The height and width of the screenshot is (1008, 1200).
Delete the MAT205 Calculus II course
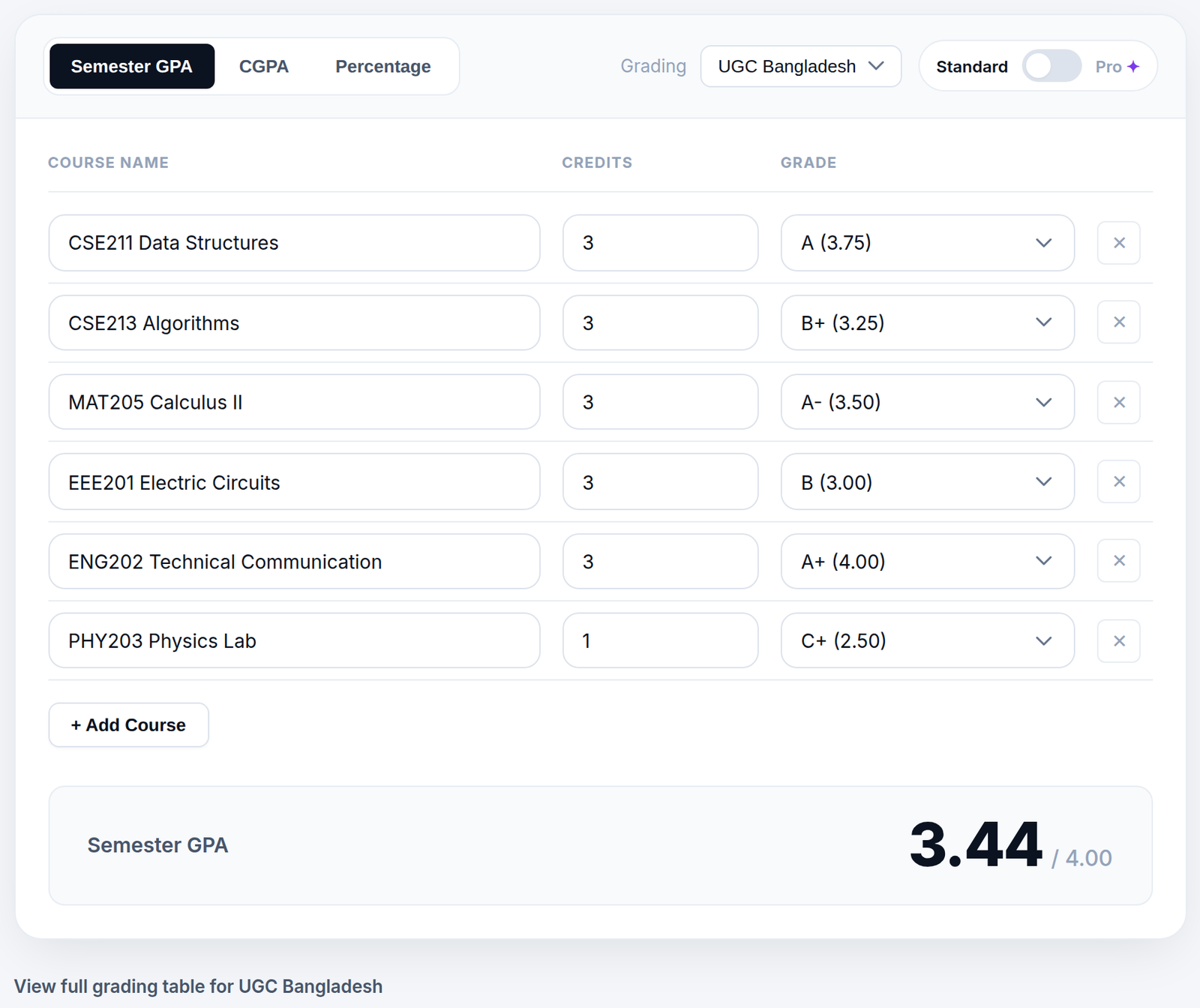(x=1118, y=402)
